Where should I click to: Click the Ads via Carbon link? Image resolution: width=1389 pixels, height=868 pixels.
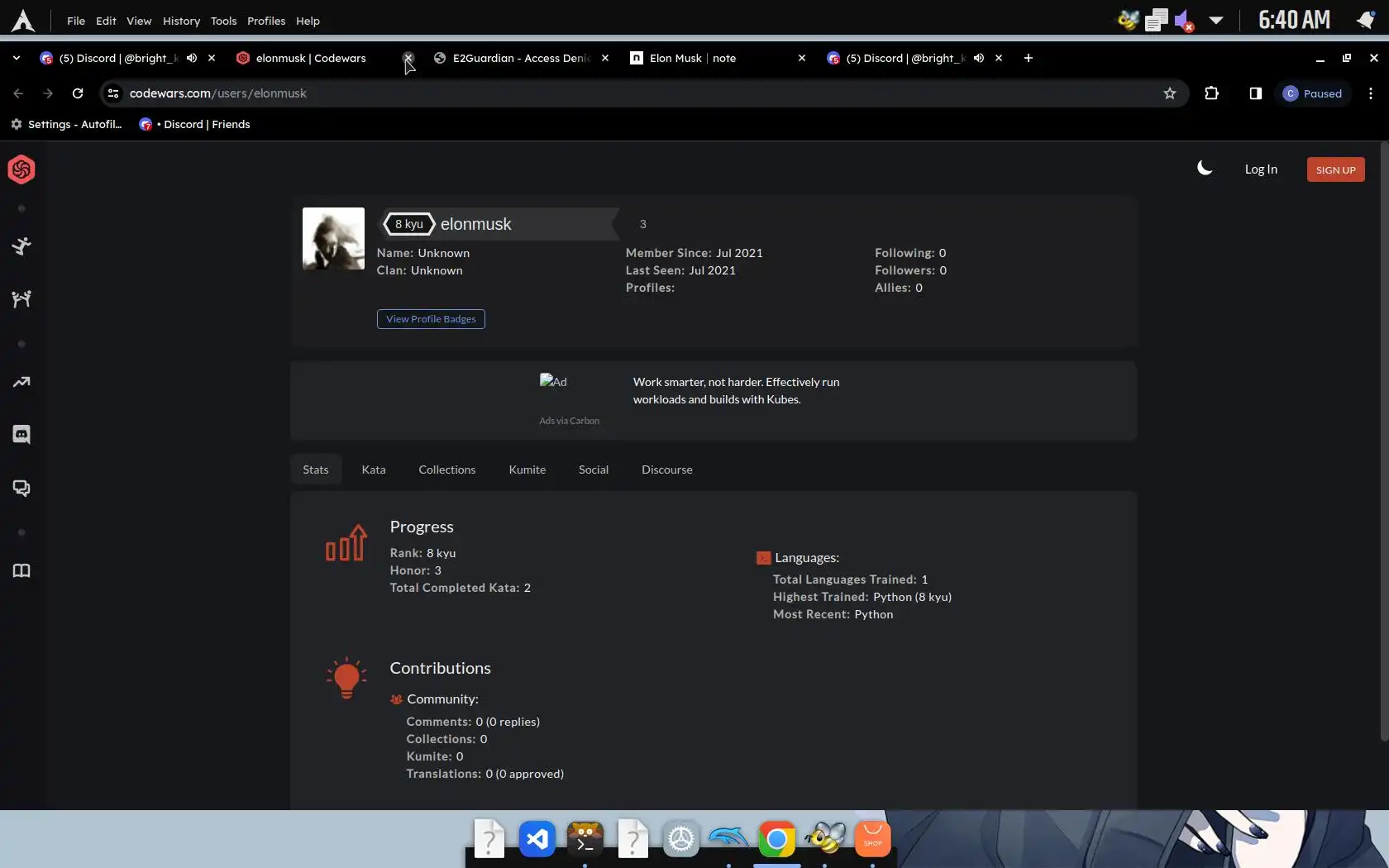pyautogui.click(x=570, y=421)
